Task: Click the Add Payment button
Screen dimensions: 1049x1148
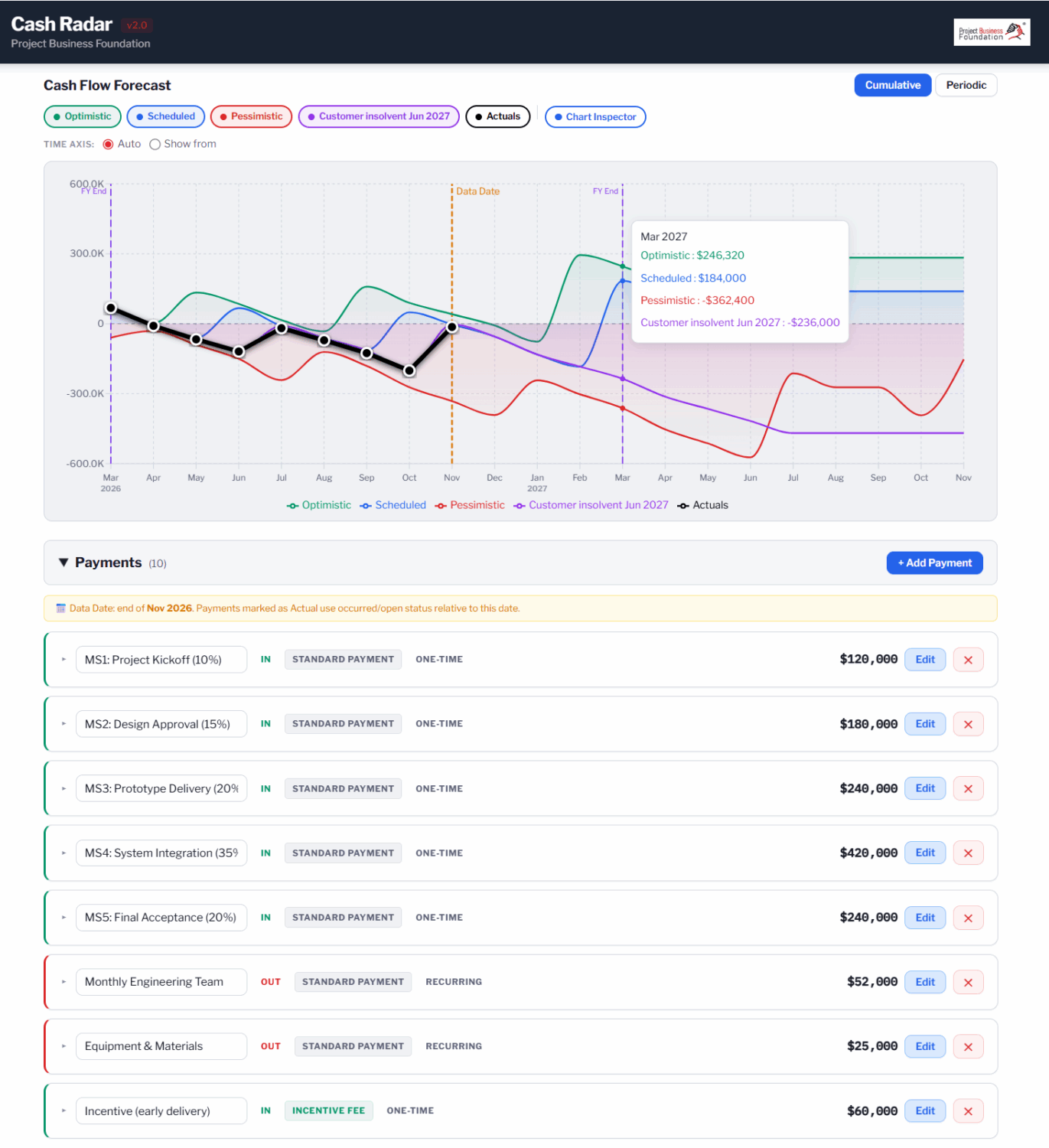Action: (934, 563)
